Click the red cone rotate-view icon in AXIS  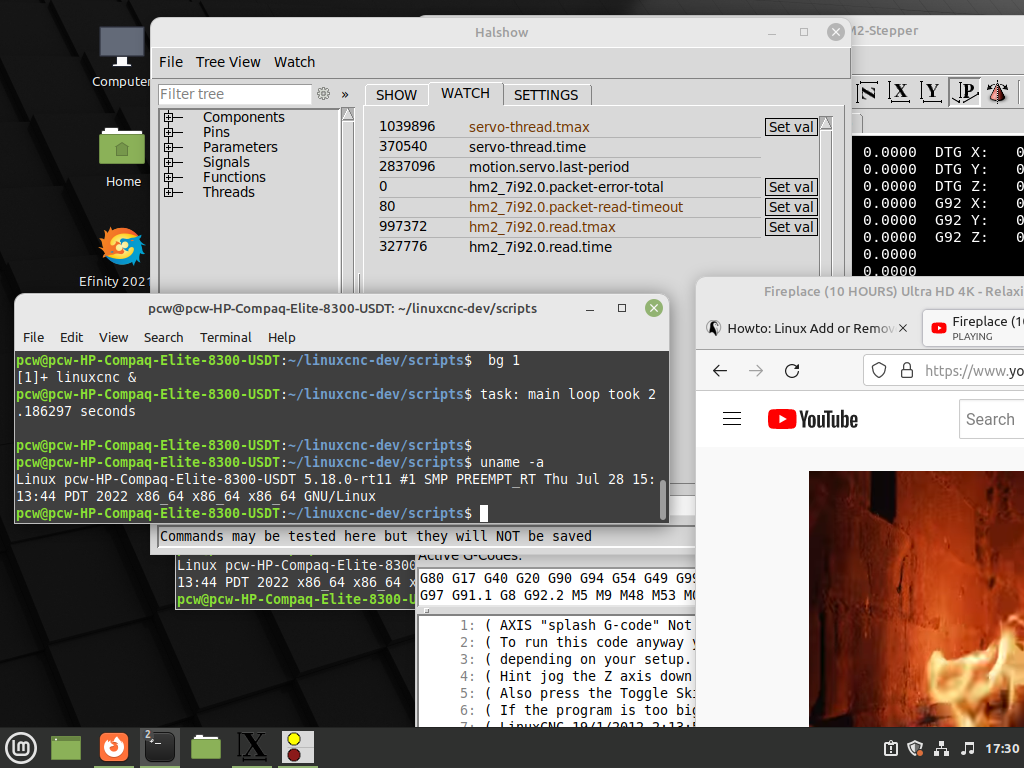point(997,92)
